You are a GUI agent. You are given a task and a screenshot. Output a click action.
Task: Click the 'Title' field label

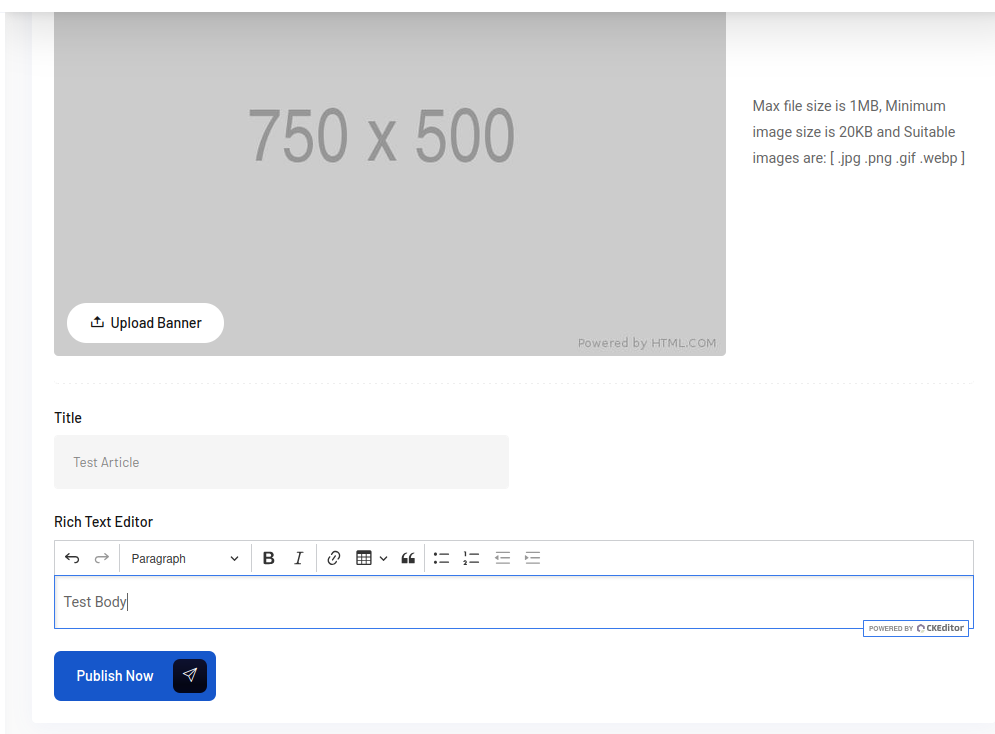click(68, 417)
